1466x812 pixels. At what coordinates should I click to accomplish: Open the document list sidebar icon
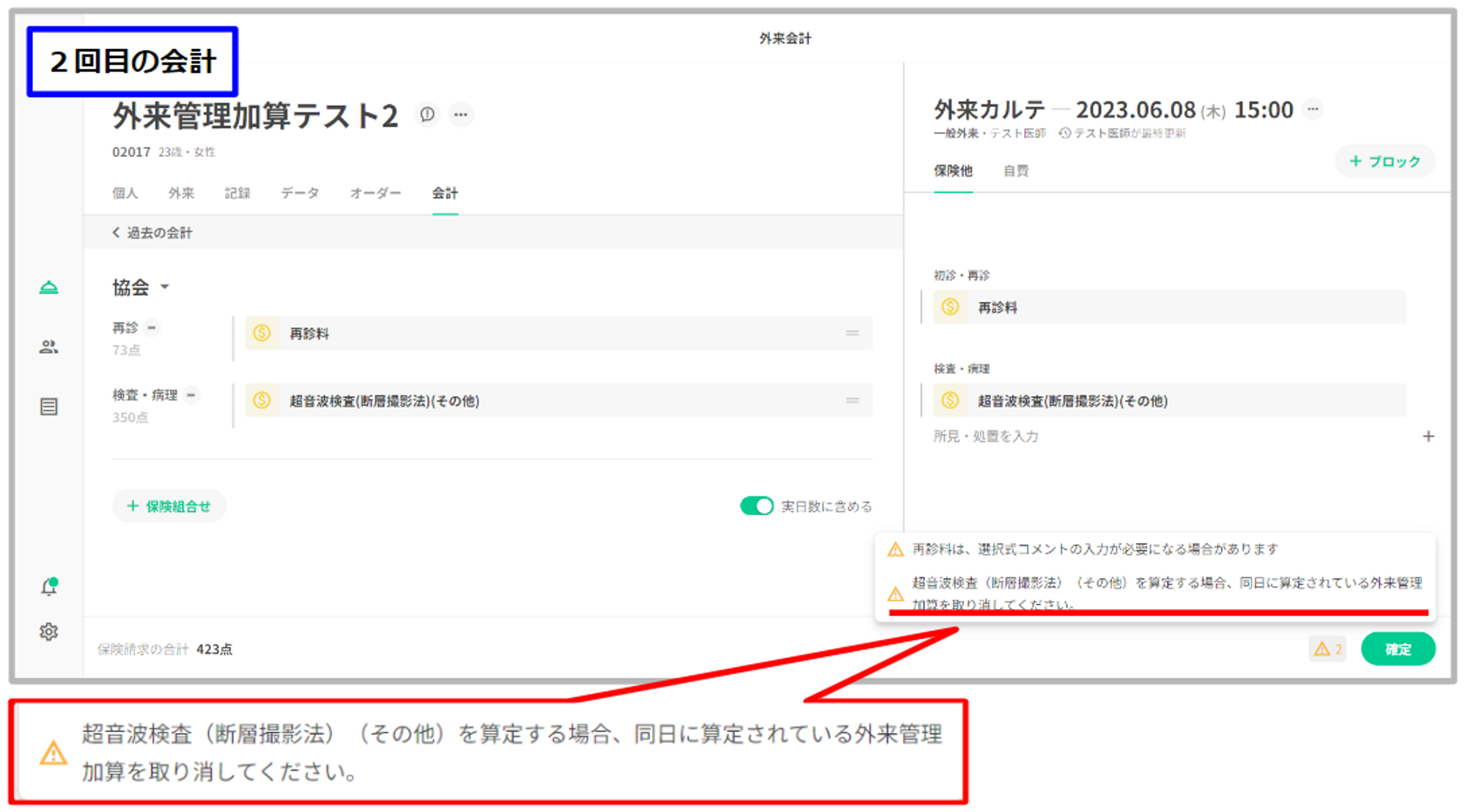point(49,407)
